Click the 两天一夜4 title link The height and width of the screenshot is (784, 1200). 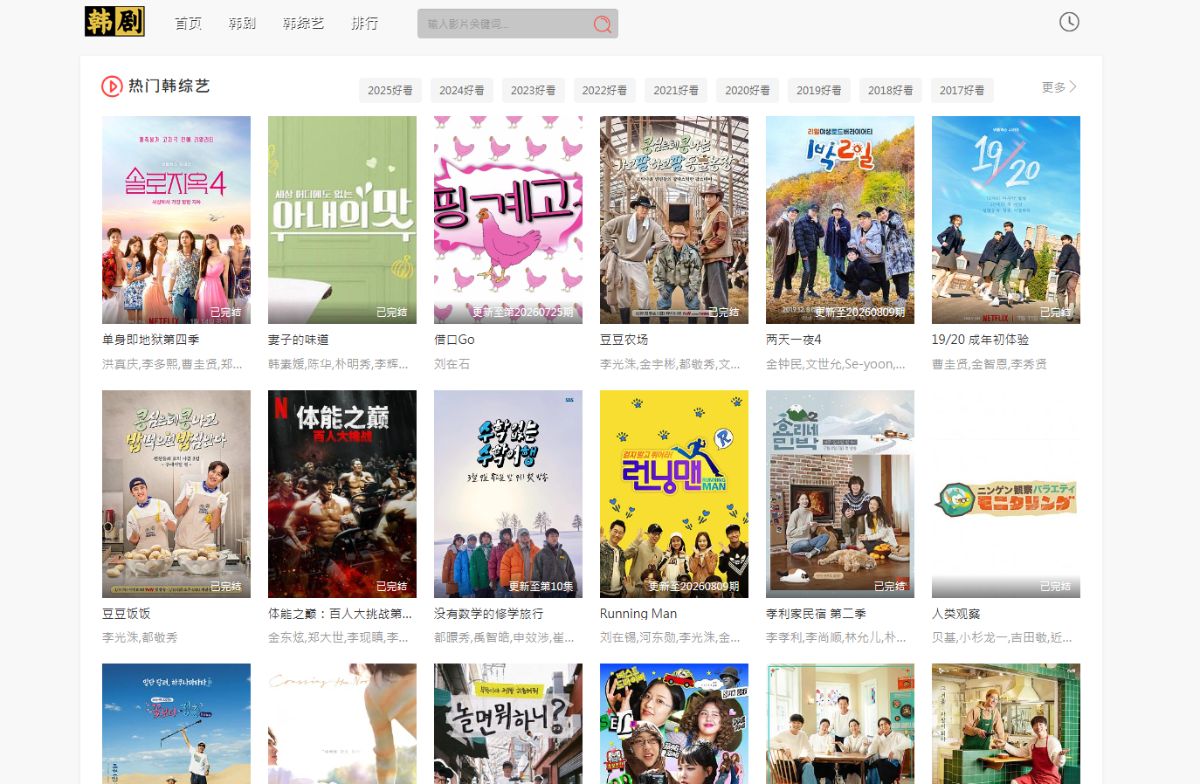[793, 340]
